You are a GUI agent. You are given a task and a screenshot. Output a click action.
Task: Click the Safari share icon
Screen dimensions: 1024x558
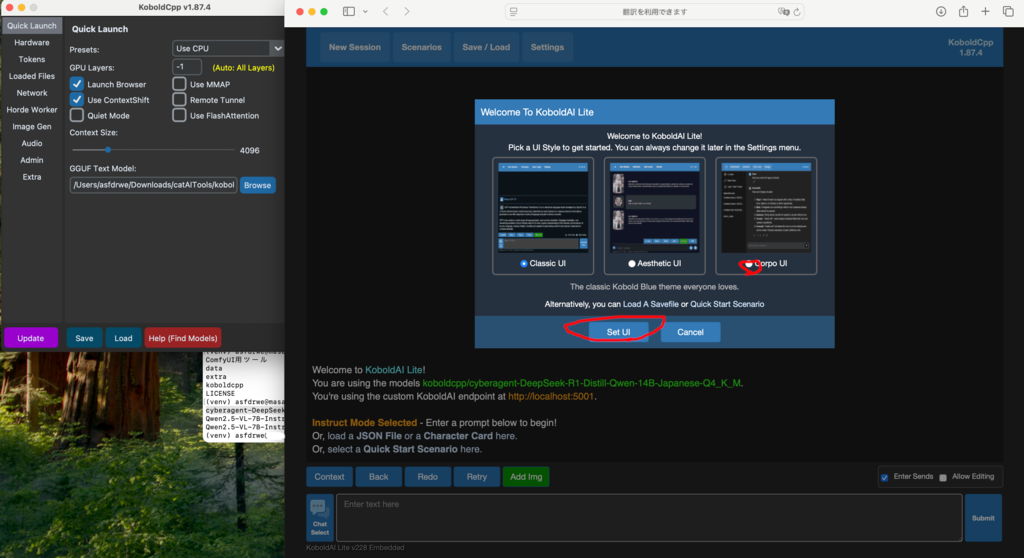click(x=963, y=11)
